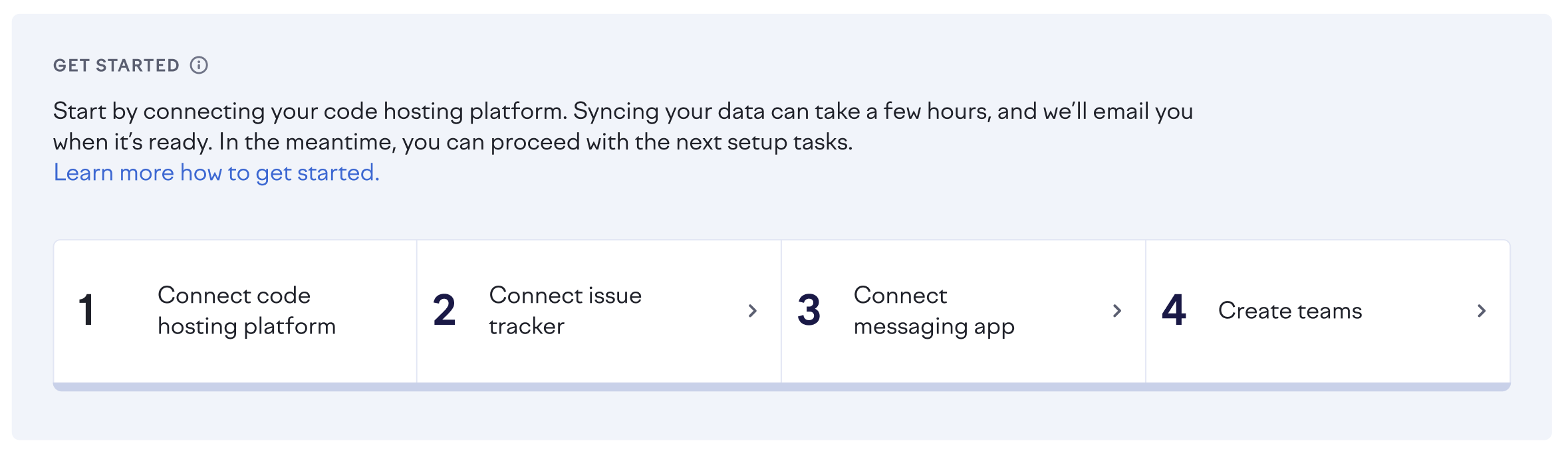
Task: Click the 'In the meantime' sentence text
Action: click(535, 142)
